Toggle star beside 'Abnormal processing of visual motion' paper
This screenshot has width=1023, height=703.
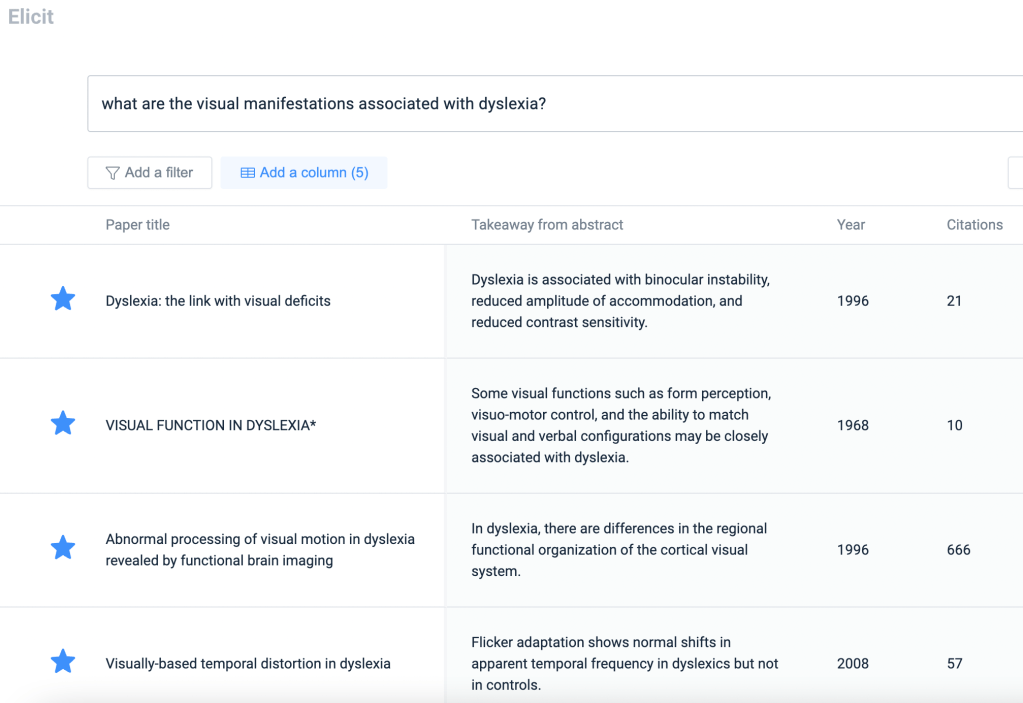(x=63, y=548)
